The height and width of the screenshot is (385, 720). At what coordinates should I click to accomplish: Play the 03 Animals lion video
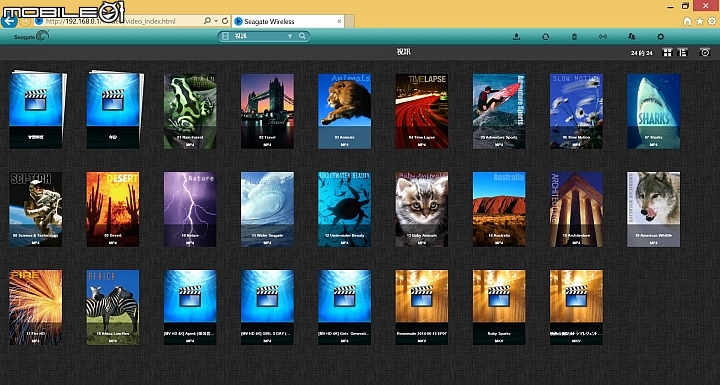344,111
